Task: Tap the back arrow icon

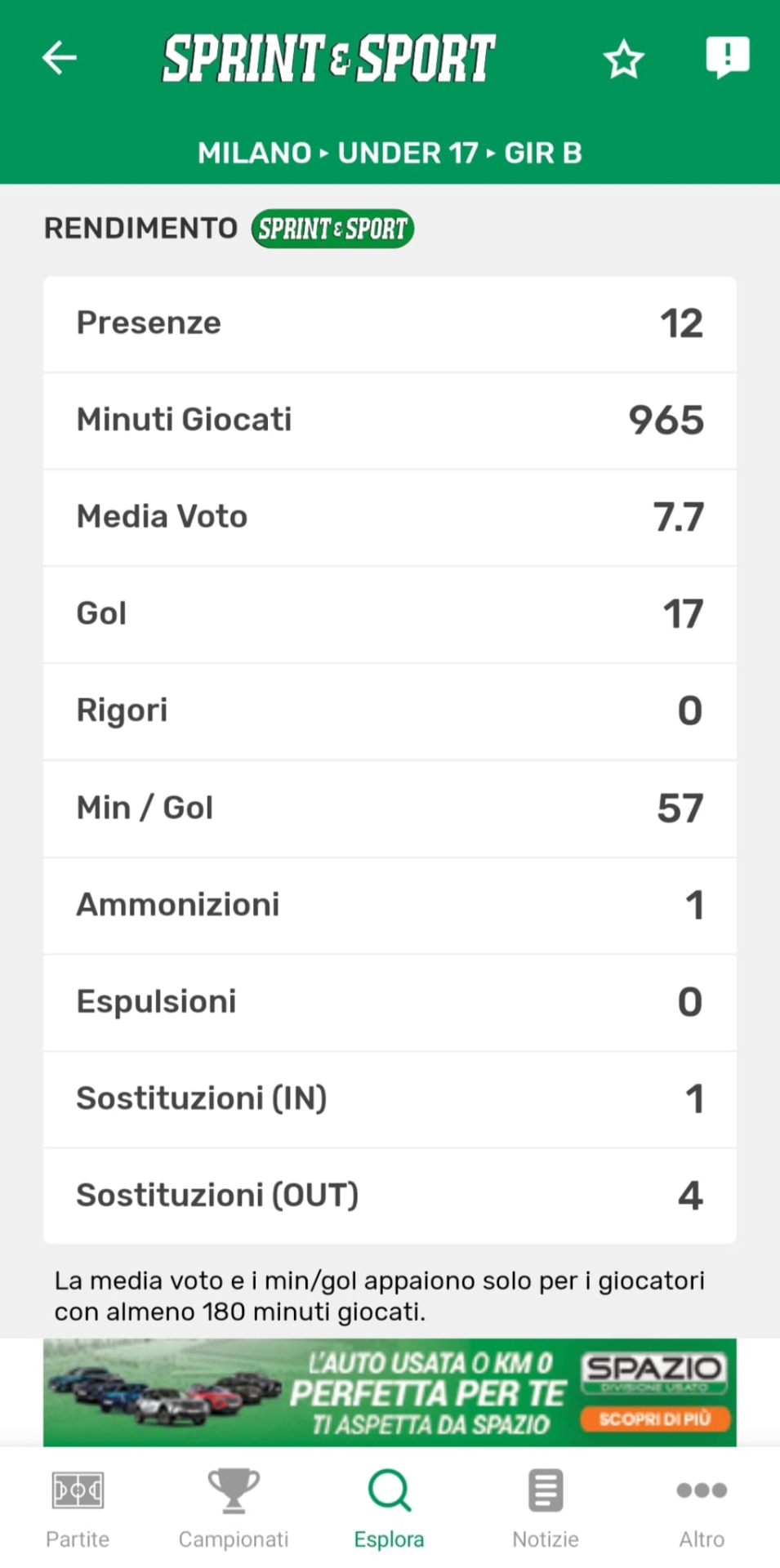Action: tap(60, 58)
